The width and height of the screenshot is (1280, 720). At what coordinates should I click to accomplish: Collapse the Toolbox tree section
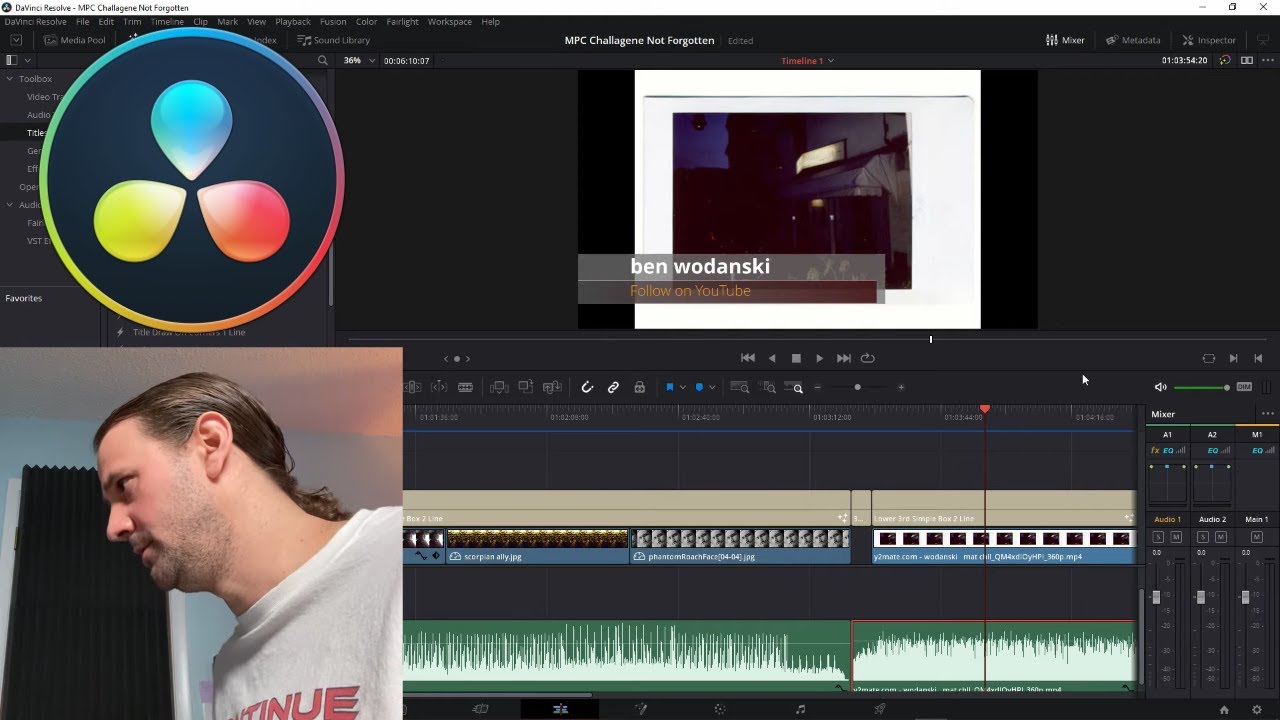point(10,79)
